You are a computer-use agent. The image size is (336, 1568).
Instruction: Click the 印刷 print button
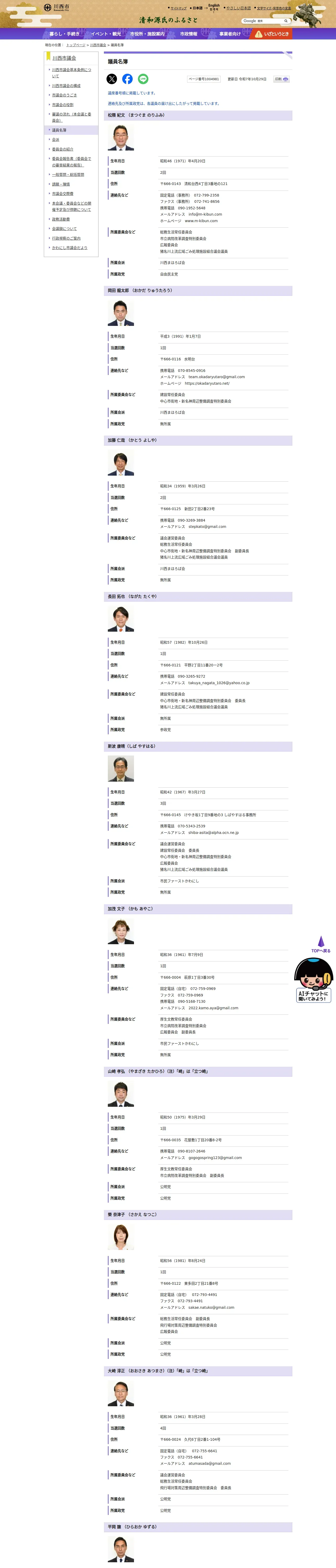coord(282,79)
